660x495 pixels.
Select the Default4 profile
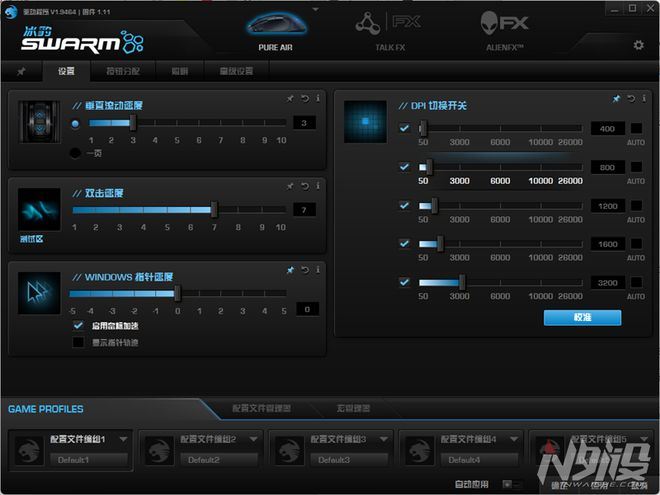pos(479,460)
